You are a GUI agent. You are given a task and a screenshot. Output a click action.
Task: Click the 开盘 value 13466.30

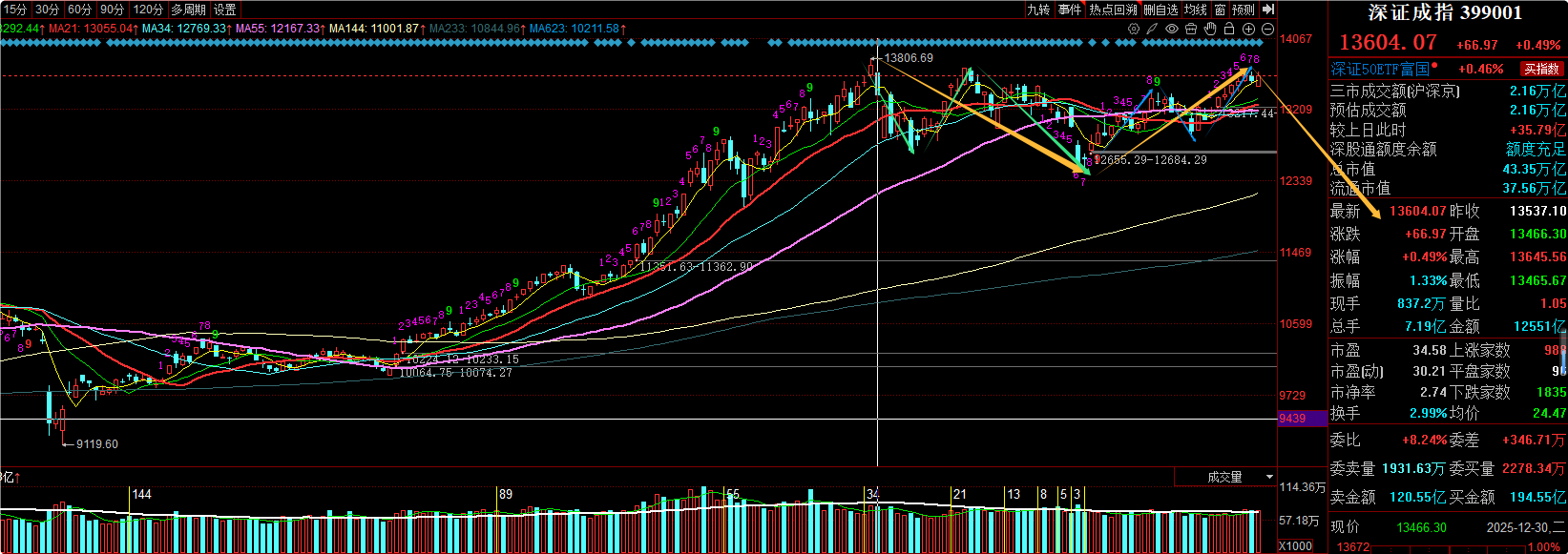[x=1538, y=234]
